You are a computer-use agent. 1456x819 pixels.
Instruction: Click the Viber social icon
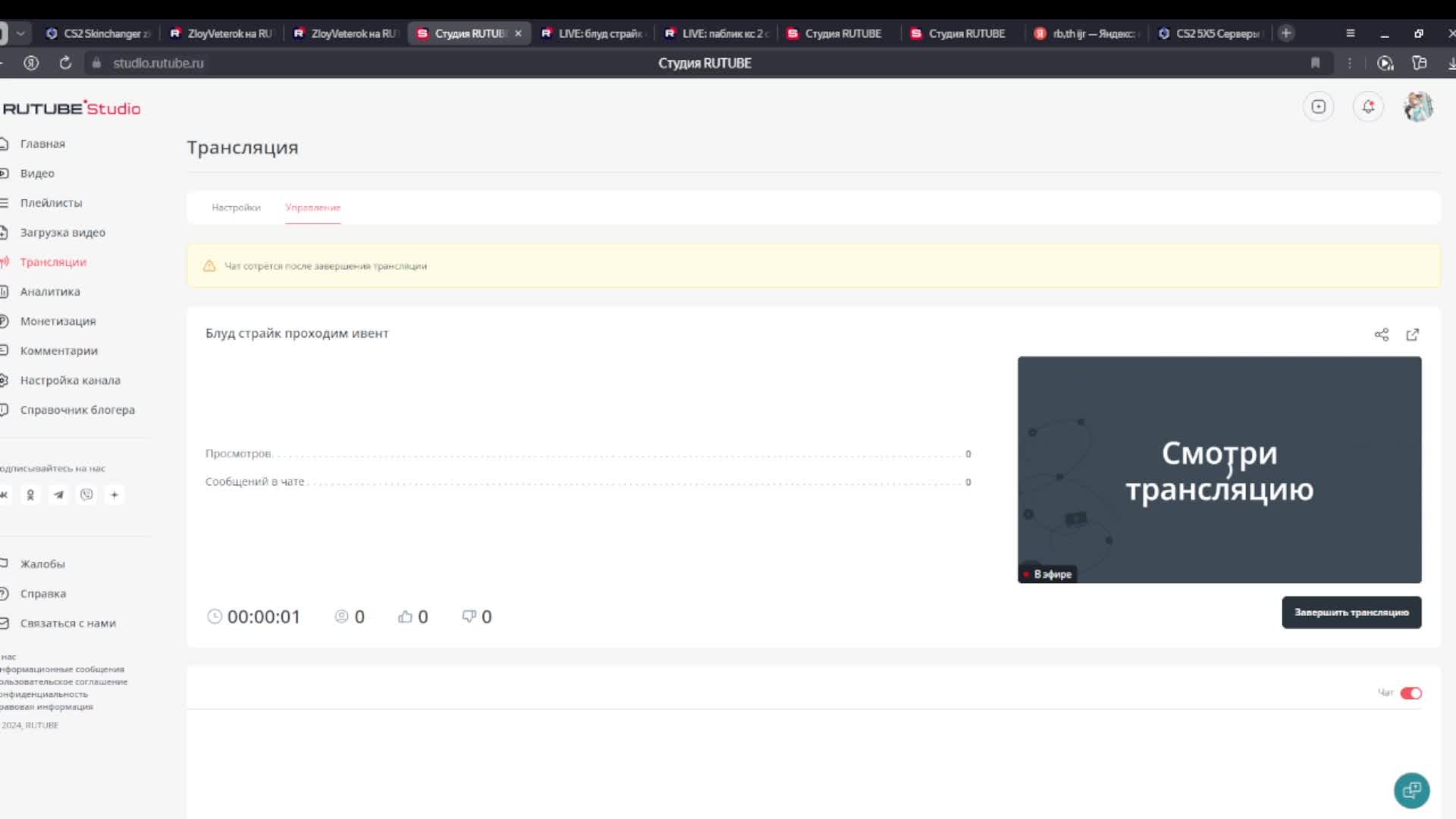[86, 495]
